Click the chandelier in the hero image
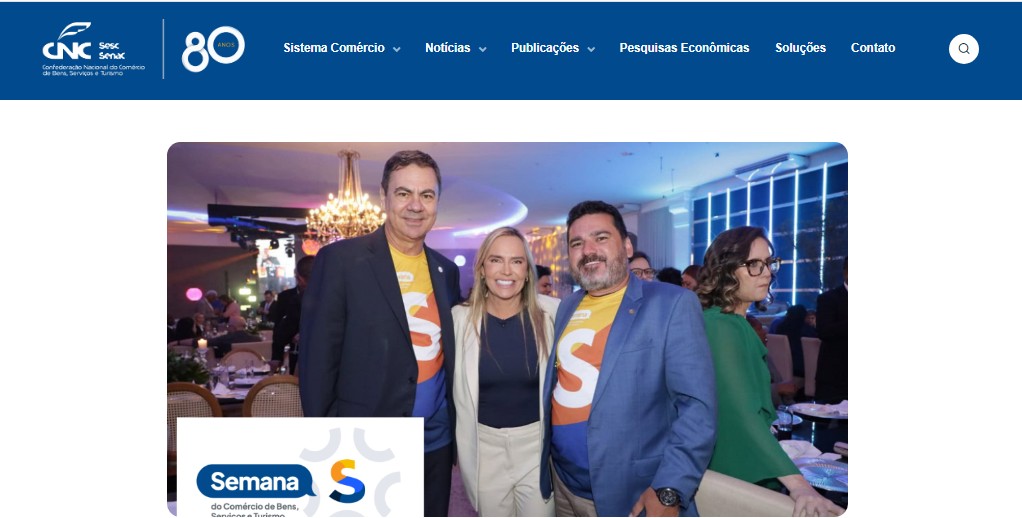 (x=346, y=195)
